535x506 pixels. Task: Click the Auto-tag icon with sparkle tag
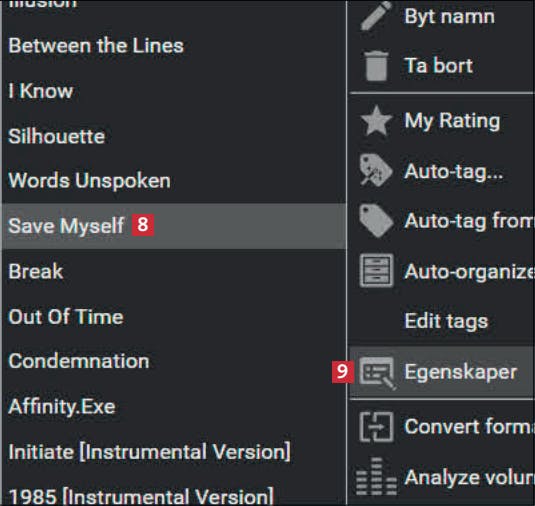pyautogui.click(x=376, y=170)
